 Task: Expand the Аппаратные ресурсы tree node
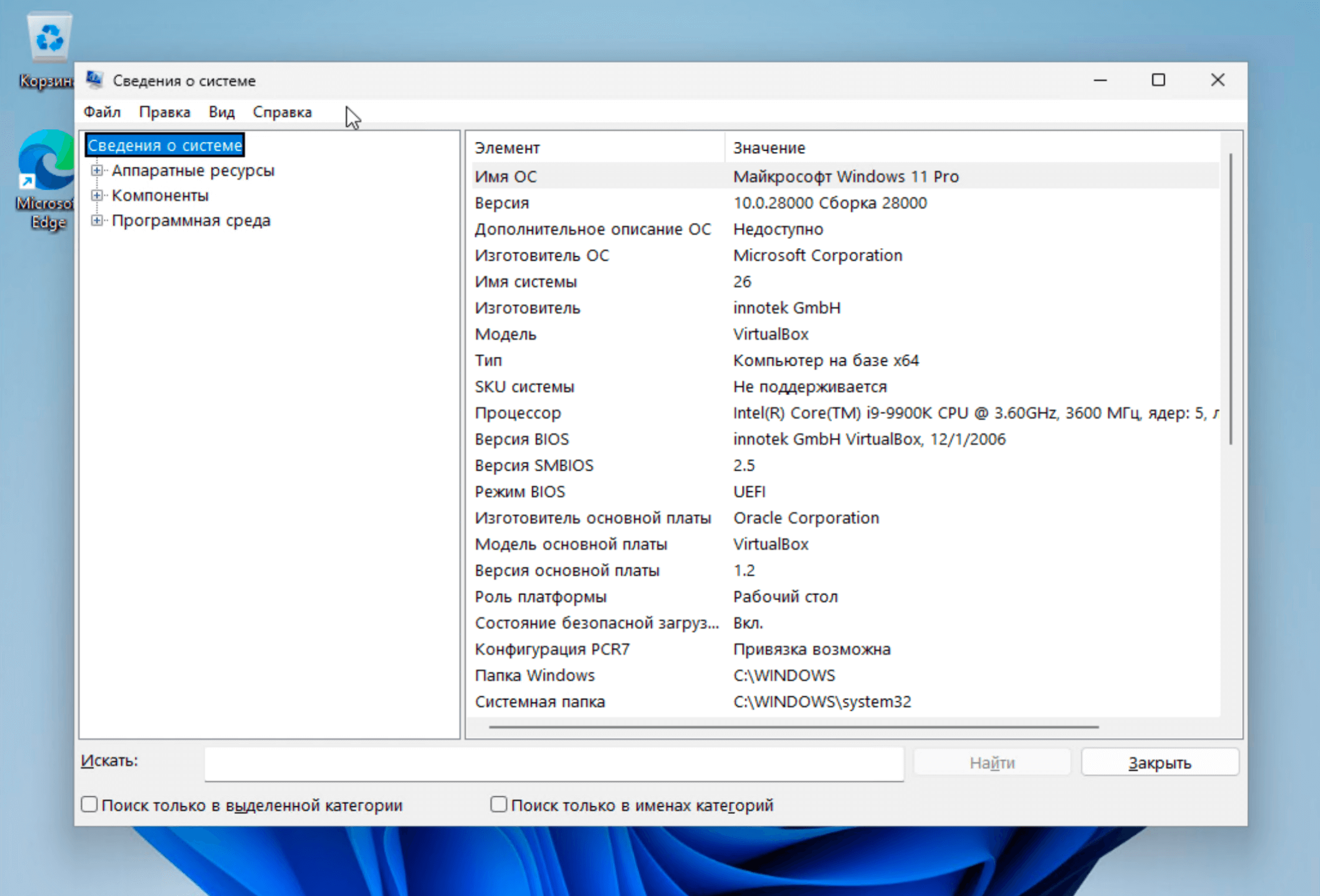click(x=97, y=171)
